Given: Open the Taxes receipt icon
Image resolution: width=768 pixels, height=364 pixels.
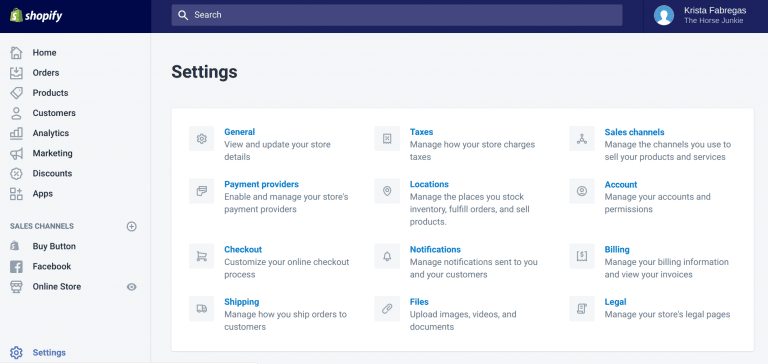Looking at the screenshot, I should [x=387, y=139].
